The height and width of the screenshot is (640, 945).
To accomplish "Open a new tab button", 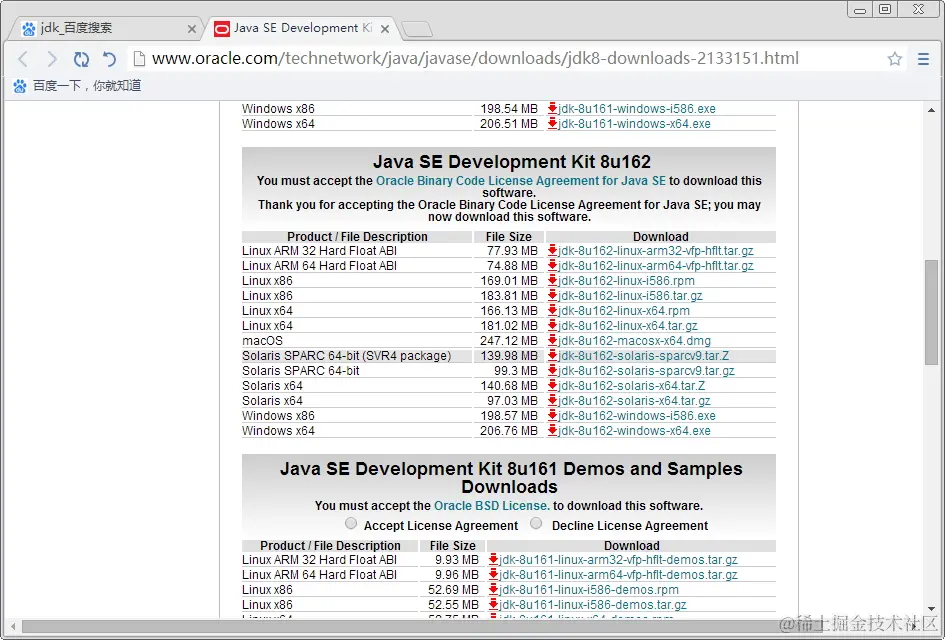I will tap(416, 28).
